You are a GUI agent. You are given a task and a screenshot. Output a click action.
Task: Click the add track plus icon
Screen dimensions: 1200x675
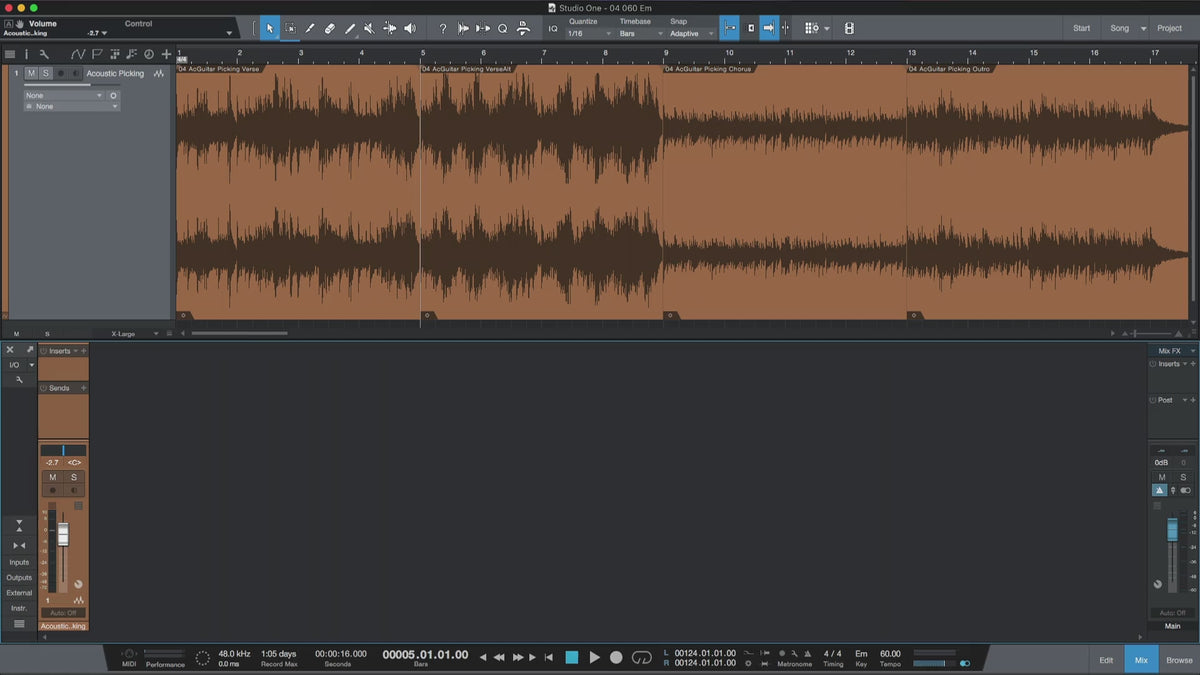pos(166,54)
